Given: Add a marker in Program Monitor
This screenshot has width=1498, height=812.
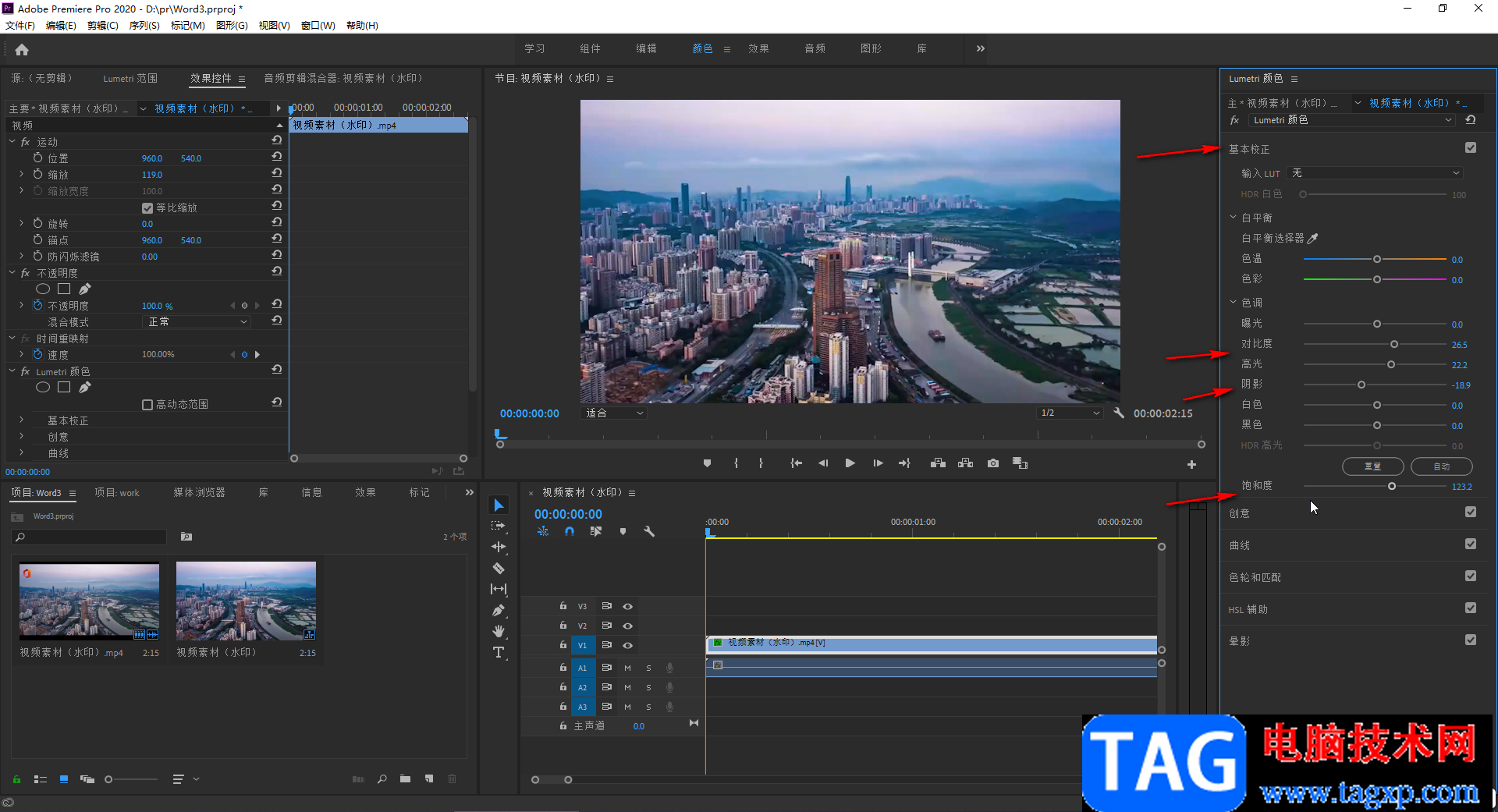Looking at the screenshot, I should coord(707,463).
